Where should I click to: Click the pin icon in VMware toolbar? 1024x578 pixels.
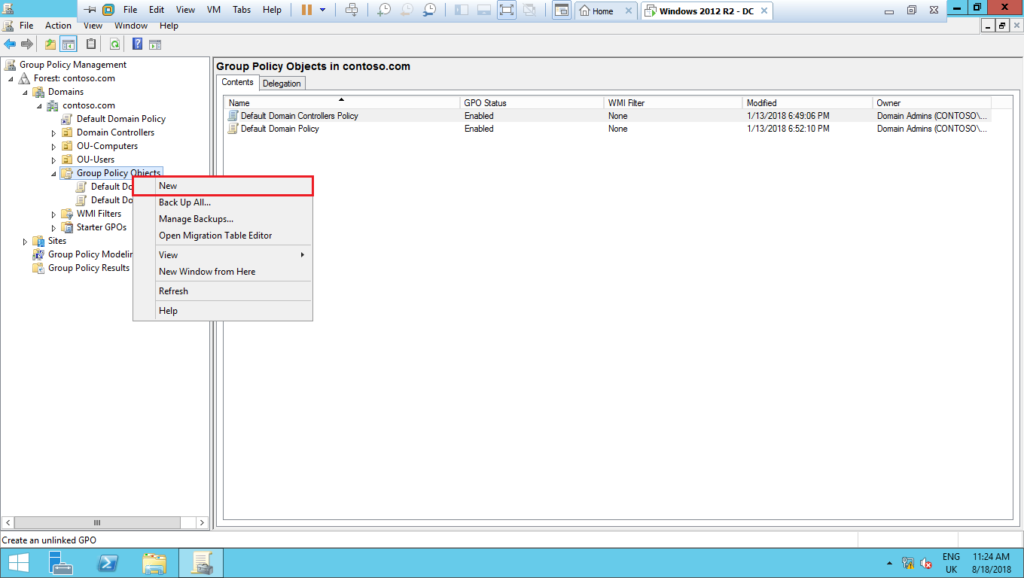[x=90, y=10]
